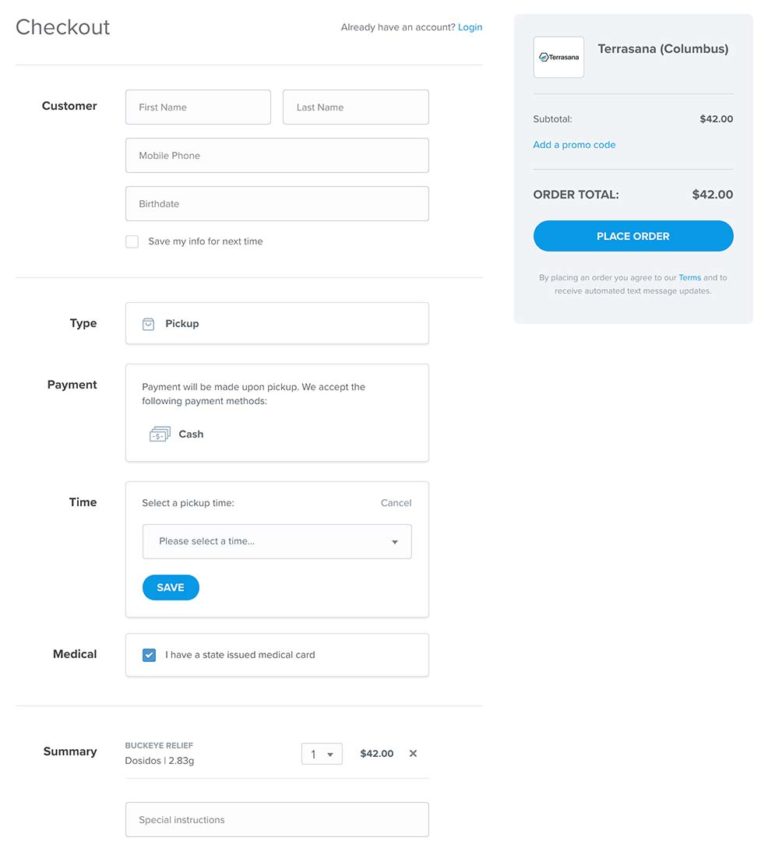
Task: Click the Birthdate field
Action: pos(276,204)
